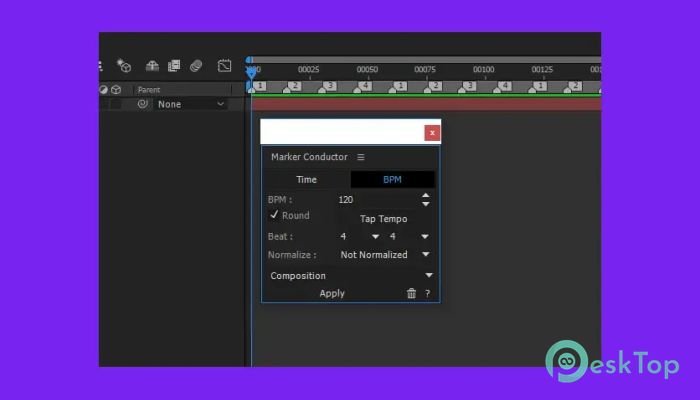Click 00075 on the time ruler
The width and height of the screenshot is (700, 400).
[x=425, y=70]
